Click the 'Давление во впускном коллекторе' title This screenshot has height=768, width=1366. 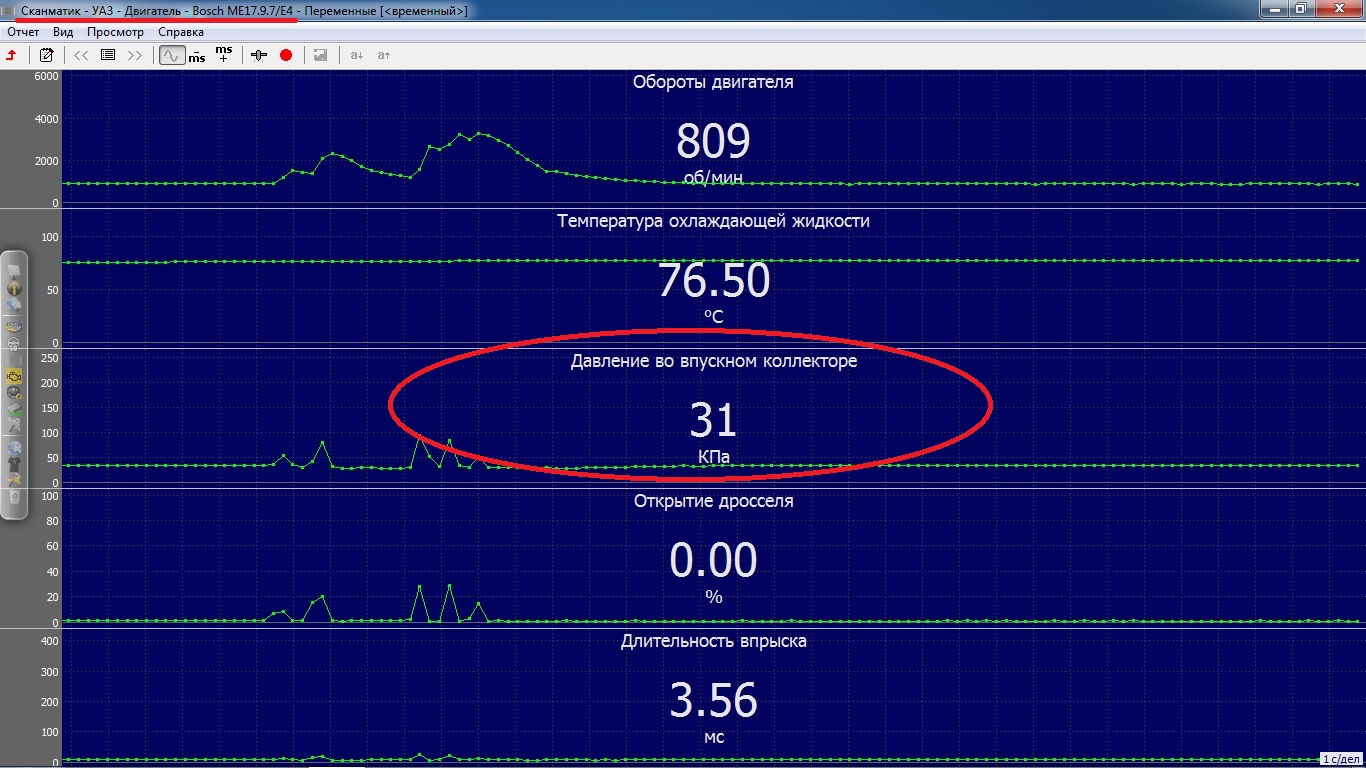click(x=713, y=361)
